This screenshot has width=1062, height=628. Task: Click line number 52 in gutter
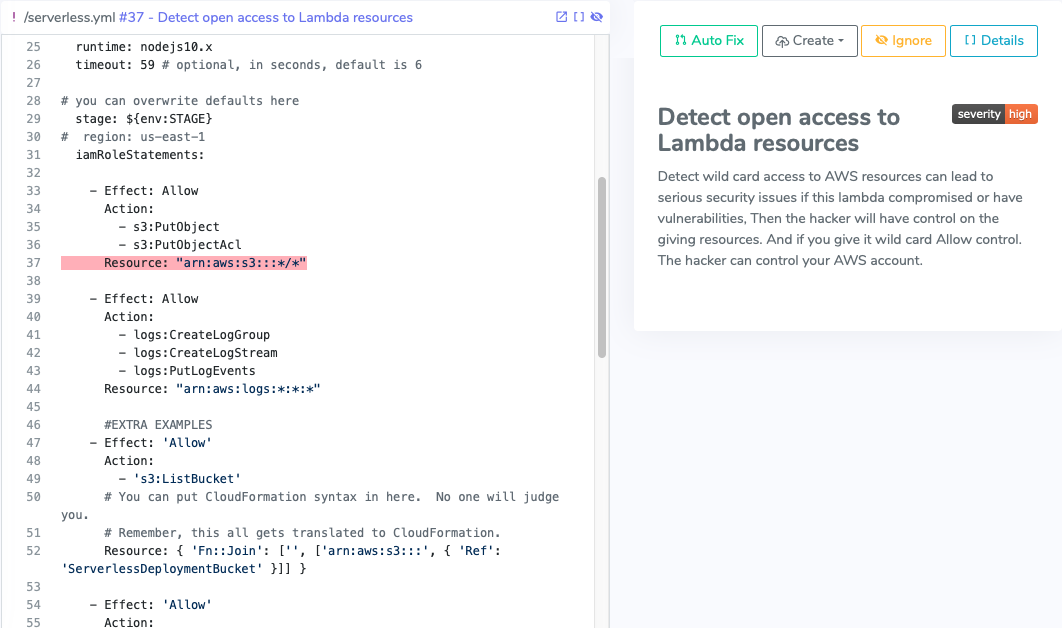[33, 551]
